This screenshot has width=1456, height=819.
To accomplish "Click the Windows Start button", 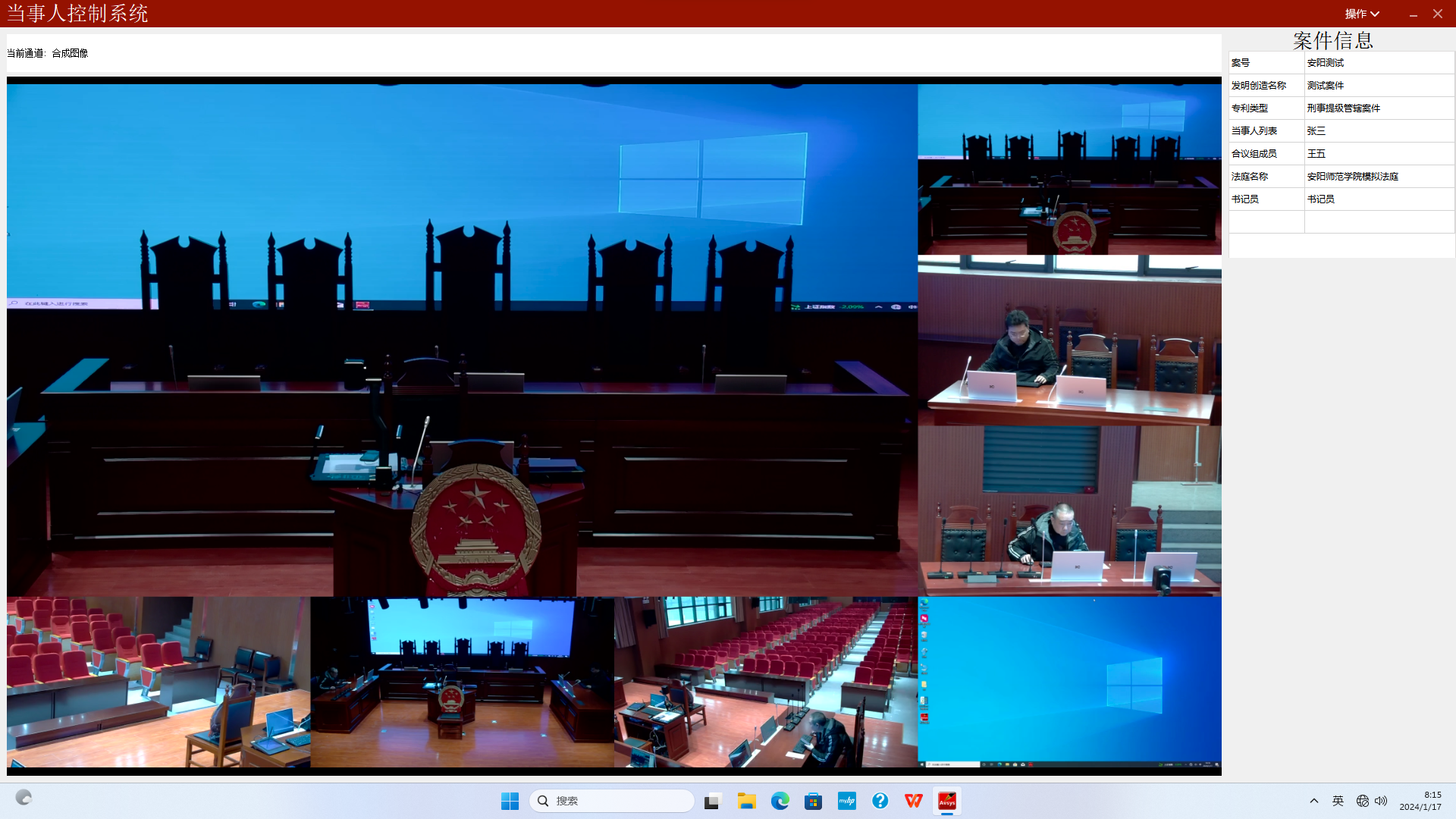I will (x=510, y=801).
